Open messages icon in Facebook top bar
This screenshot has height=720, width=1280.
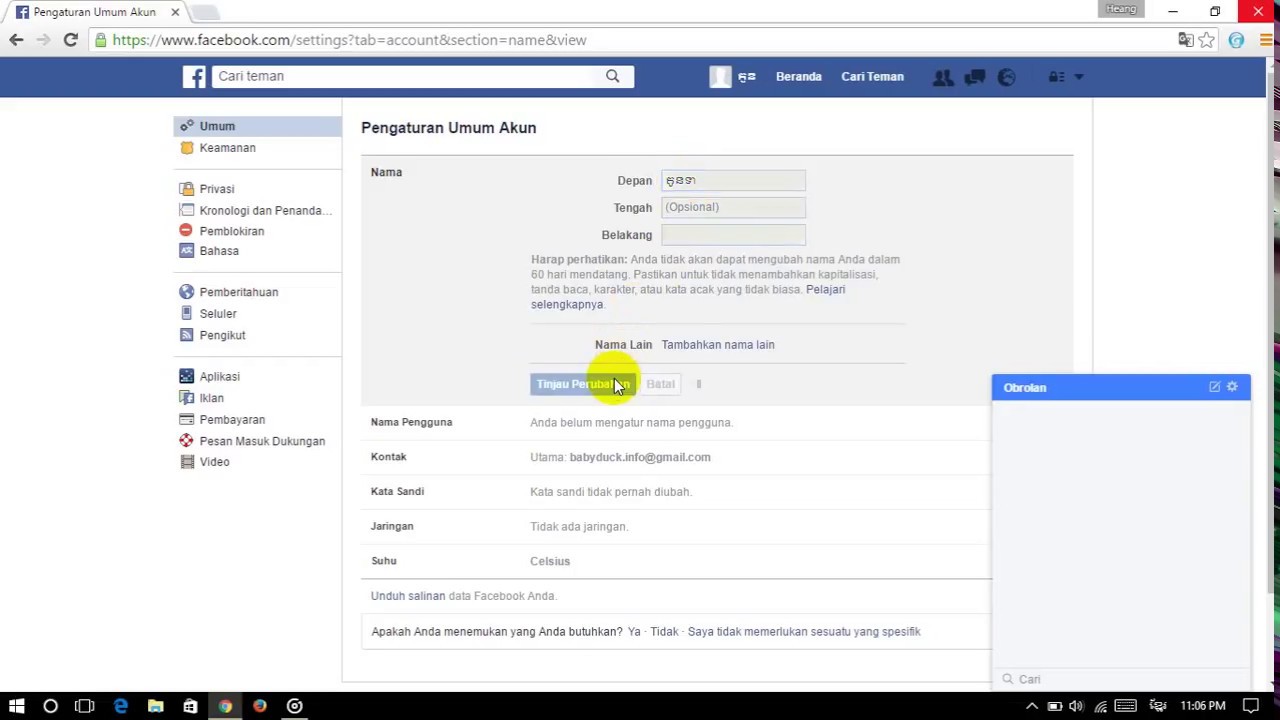[975, 77]
